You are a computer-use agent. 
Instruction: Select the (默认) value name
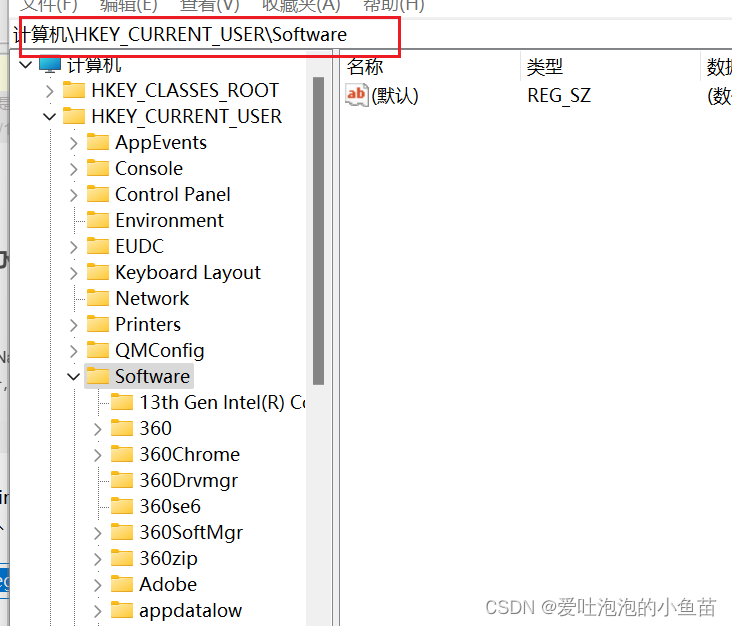(395, 96)
